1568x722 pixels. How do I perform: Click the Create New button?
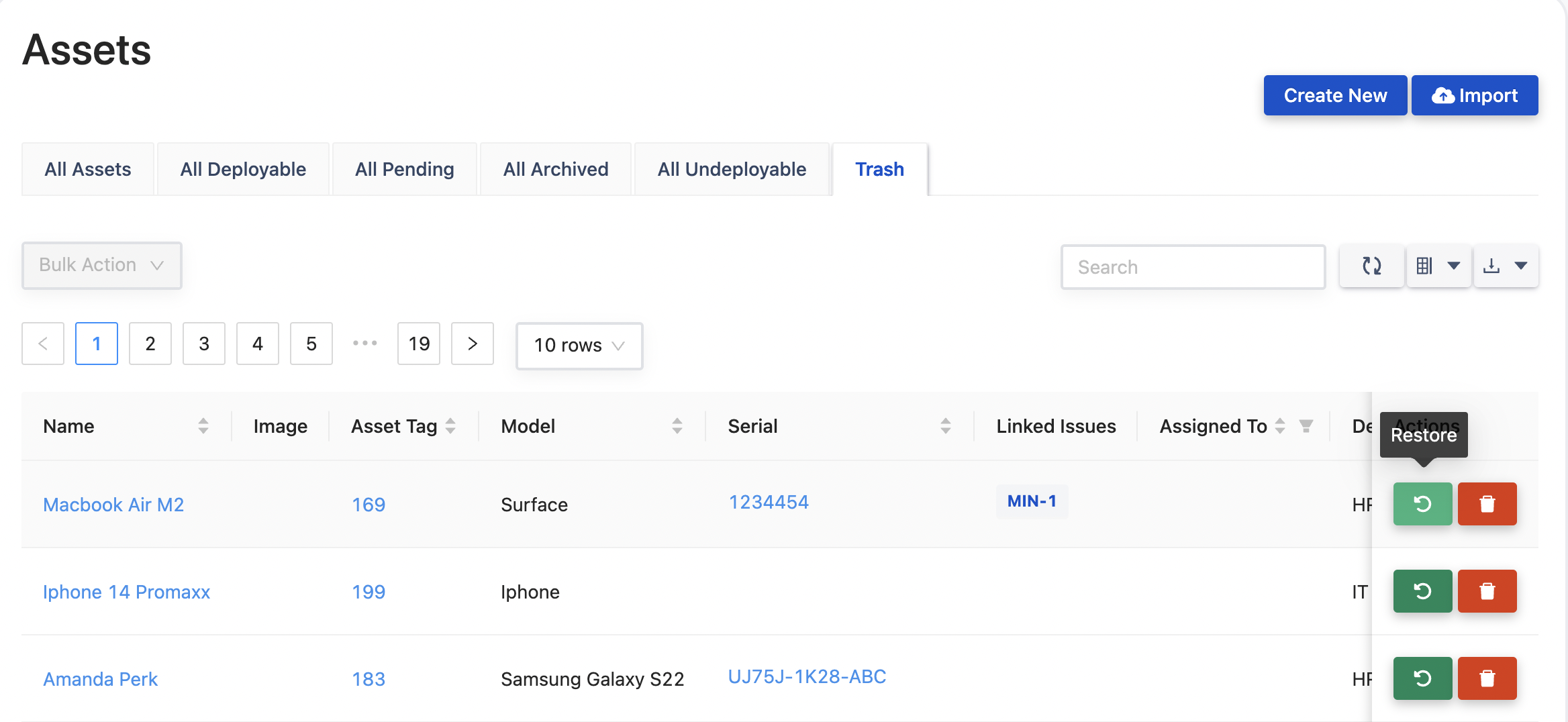click(x=1335, y=95)
